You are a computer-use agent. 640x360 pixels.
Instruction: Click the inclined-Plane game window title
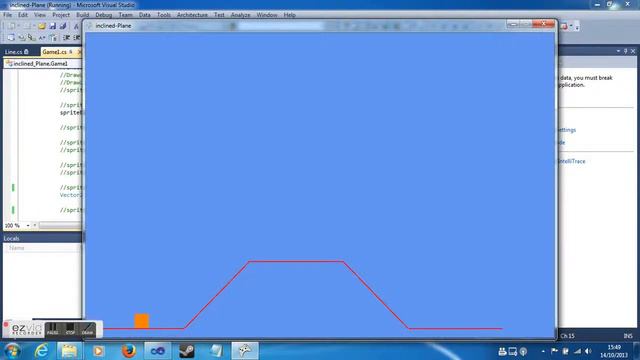pyautogui.click(x=113, y=26)
